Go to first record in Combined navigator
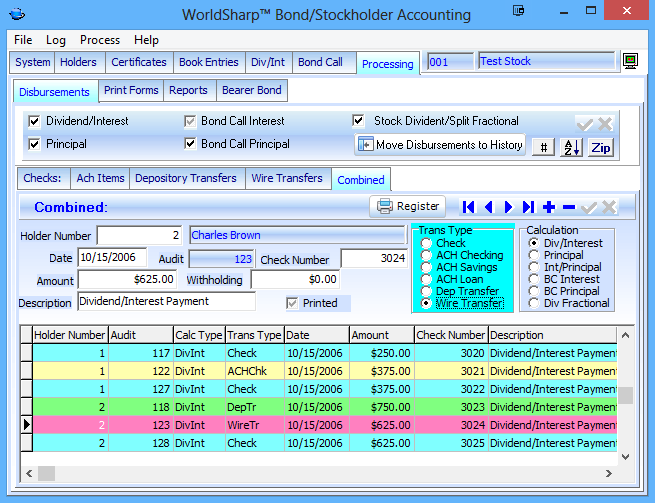The image size is (655, 503). pos(468,207)
